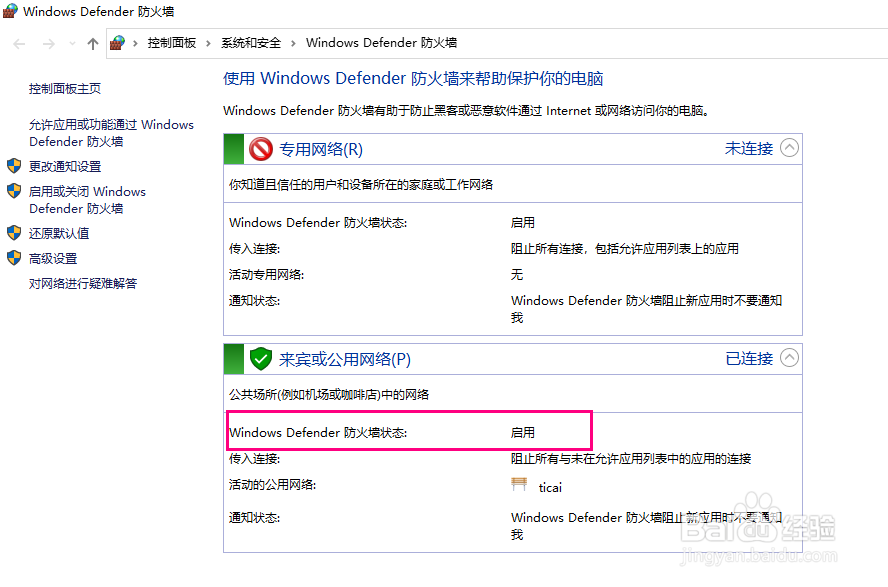The image size is (888, 587).
Task: Open 控制面板主页 link
Action: click(x=65, y=89)
